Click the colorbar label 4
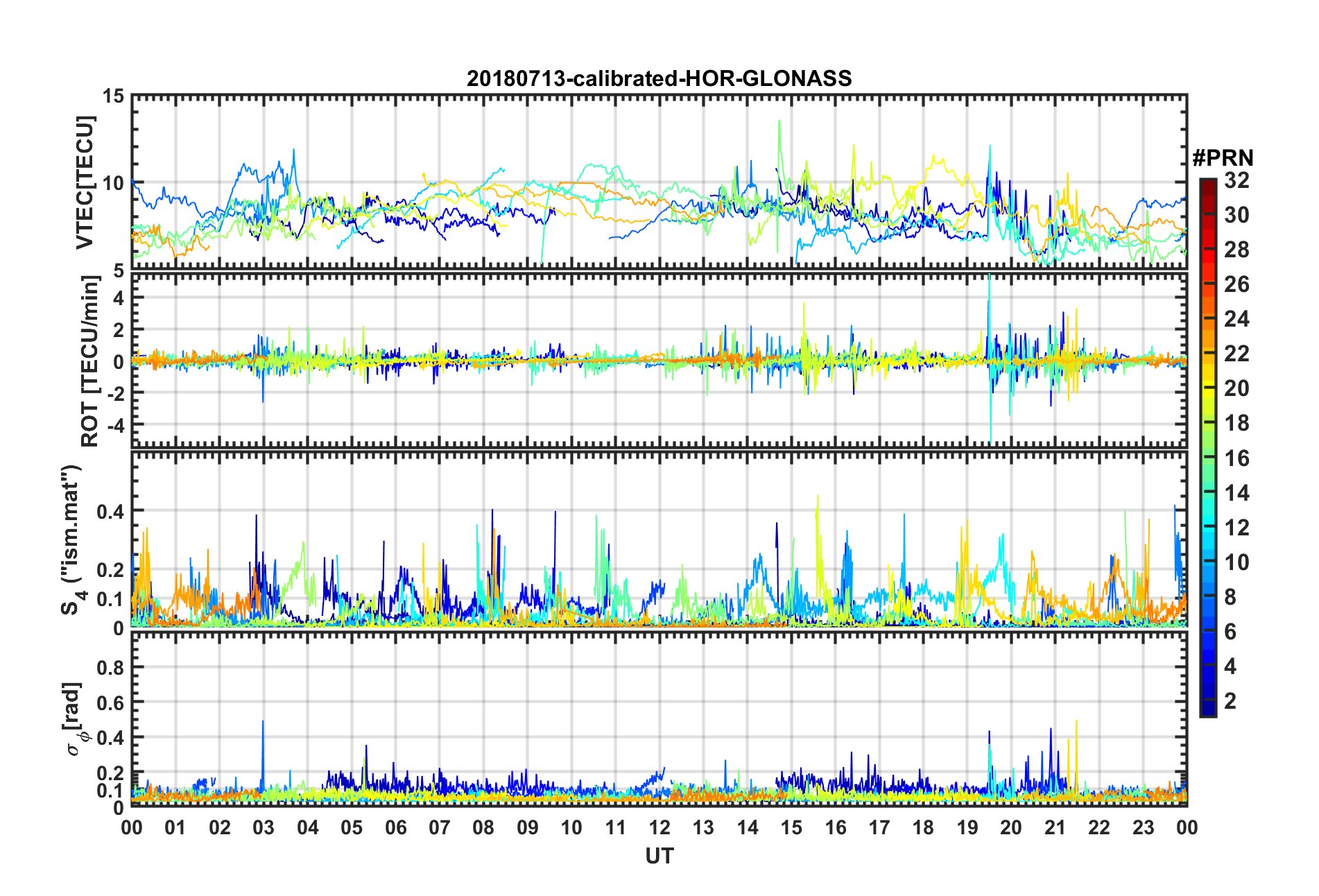 point(1230,666)
